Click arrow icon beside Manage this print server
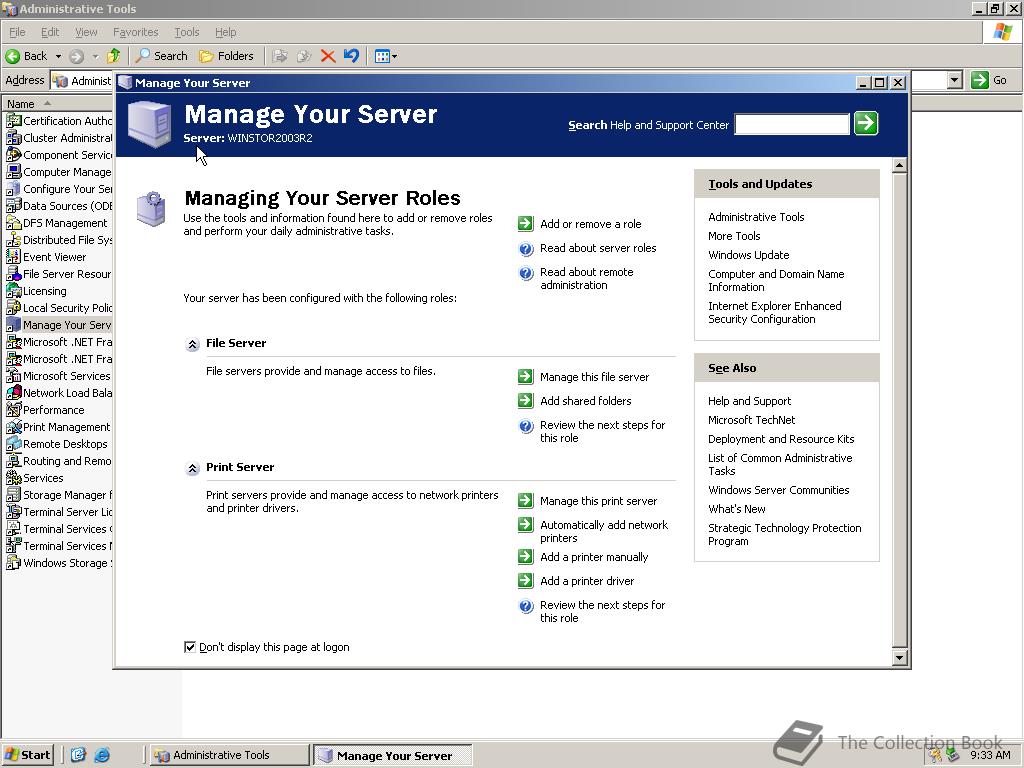 [526, 501]
